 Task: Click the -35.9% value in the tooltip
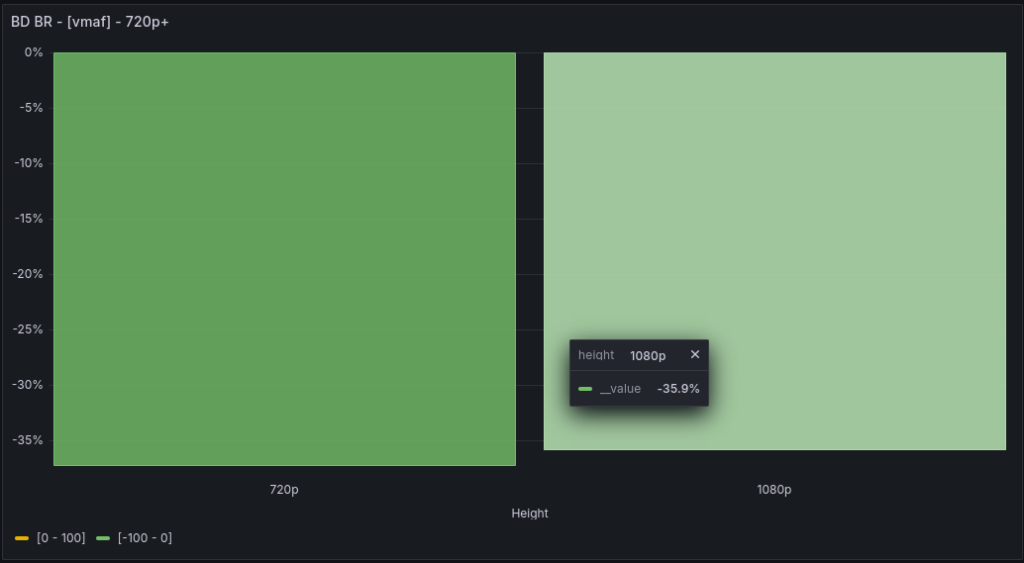[678, 389]
